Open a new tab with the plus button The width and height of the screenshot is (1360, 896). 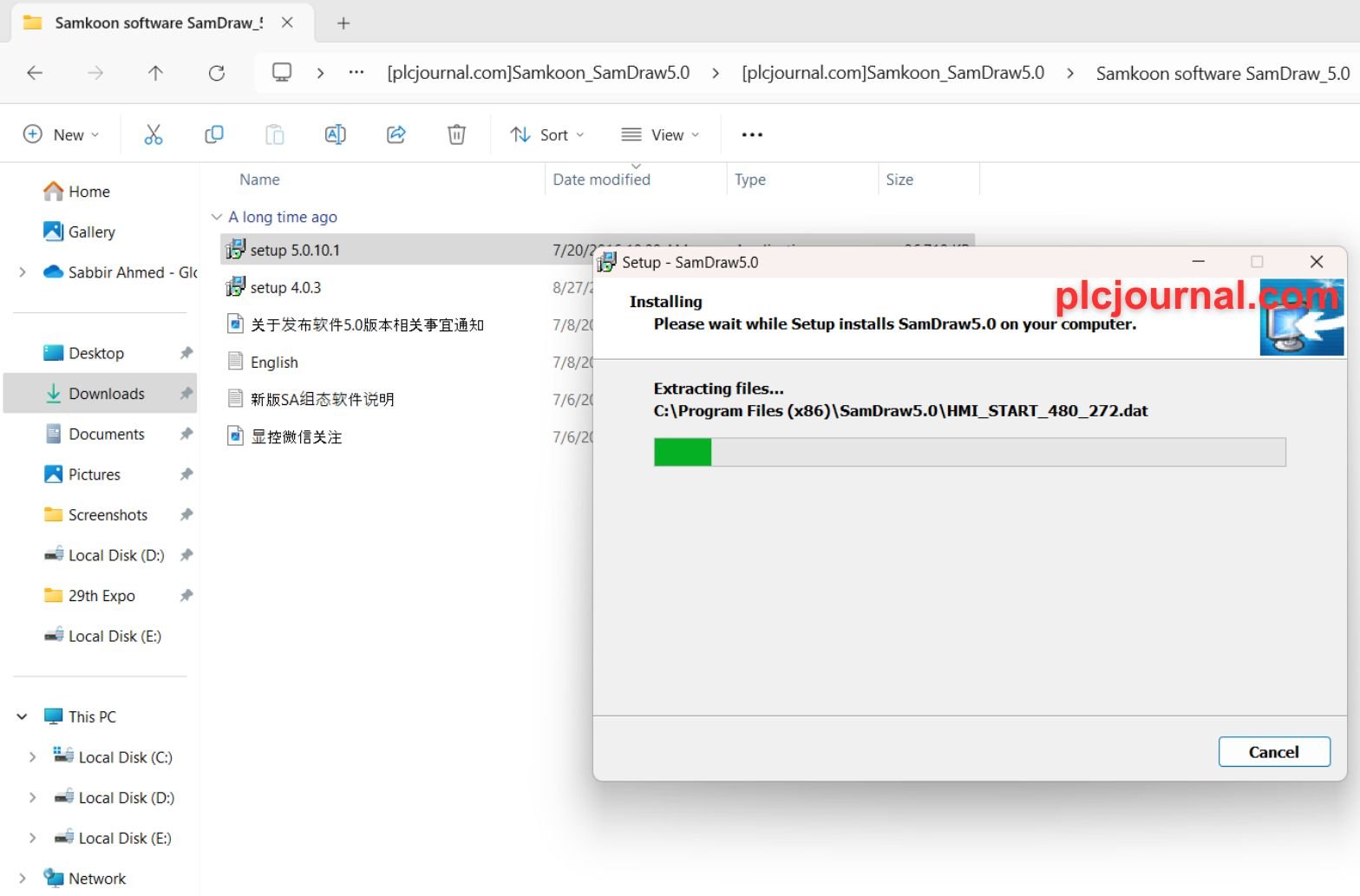(343, 23)
